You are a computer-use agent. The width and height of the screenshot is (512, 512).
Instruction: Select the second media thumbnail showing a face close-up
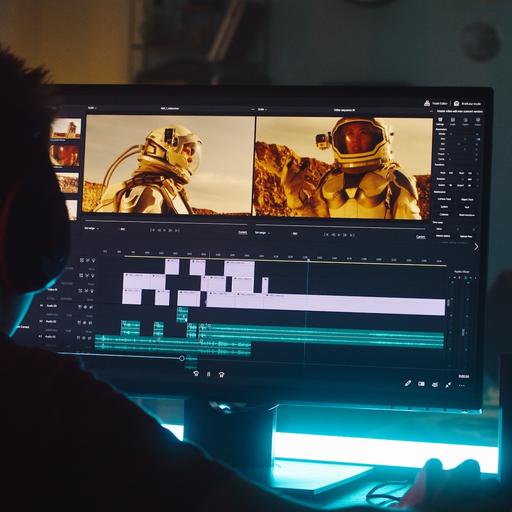click(64, 155)
